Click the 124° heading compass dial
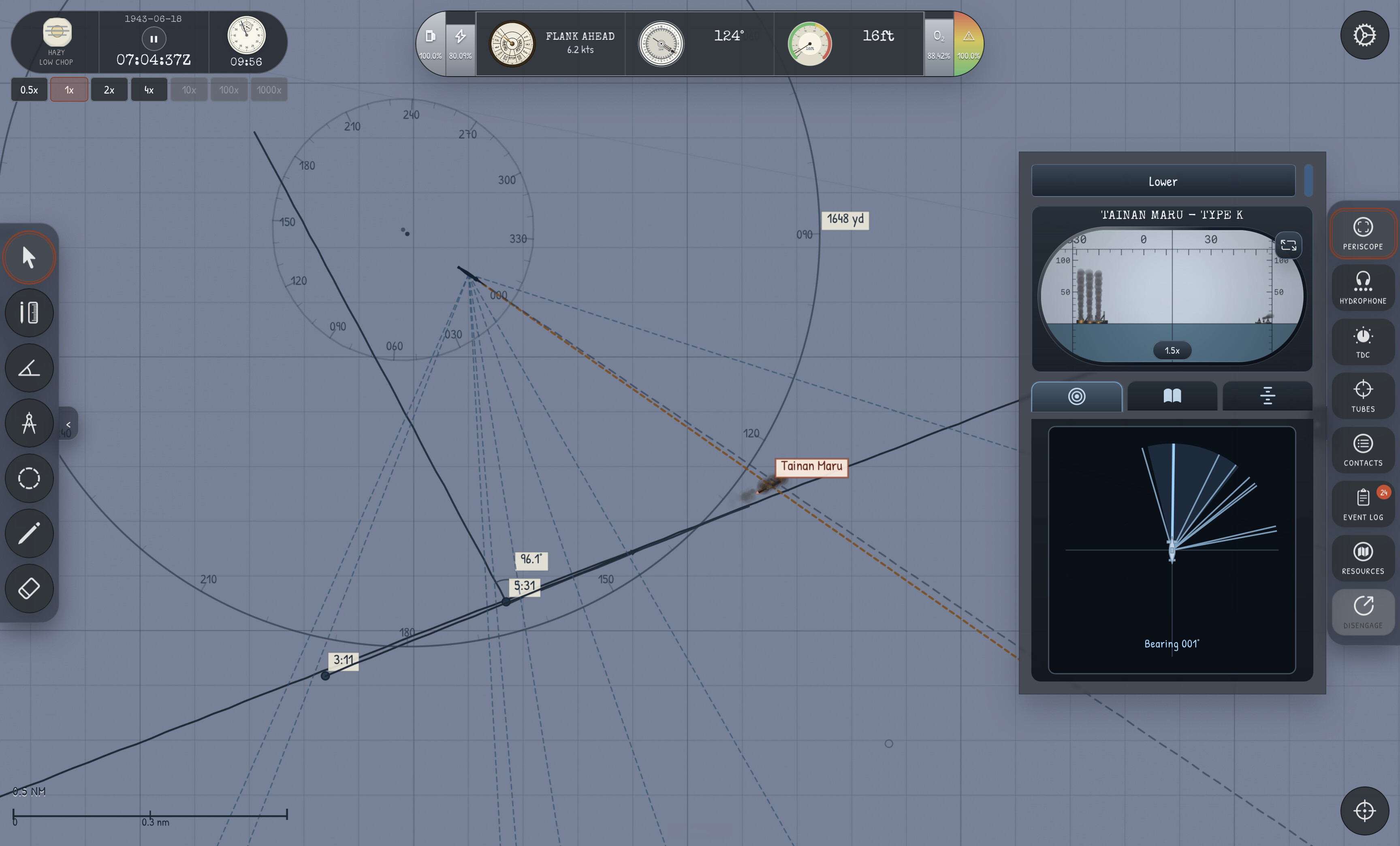The image size is (1400, 846). click(x=661, y=44)
